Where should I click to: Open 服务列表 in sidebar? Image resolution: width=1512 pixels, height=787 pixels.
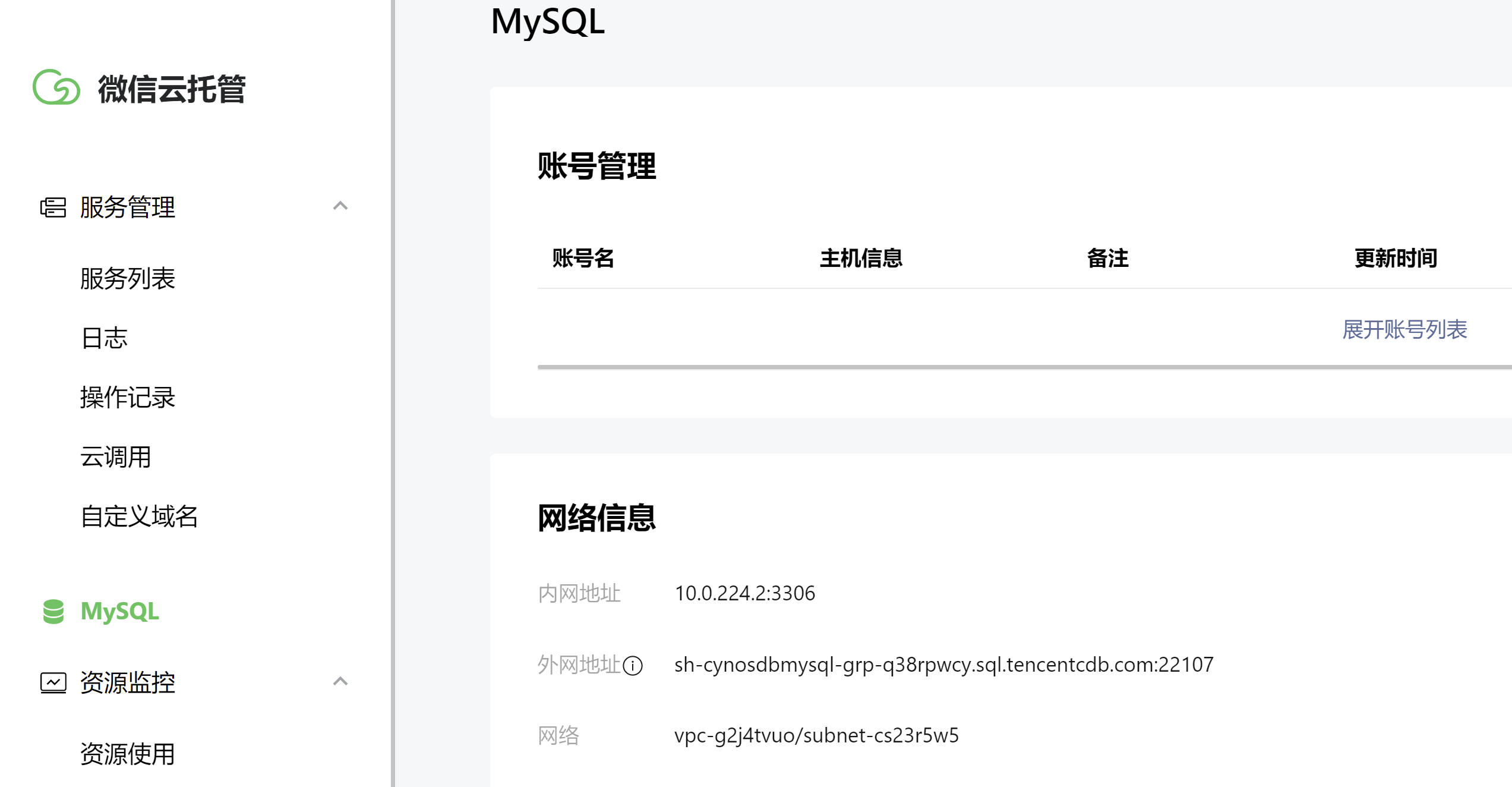tap(128, 279)
